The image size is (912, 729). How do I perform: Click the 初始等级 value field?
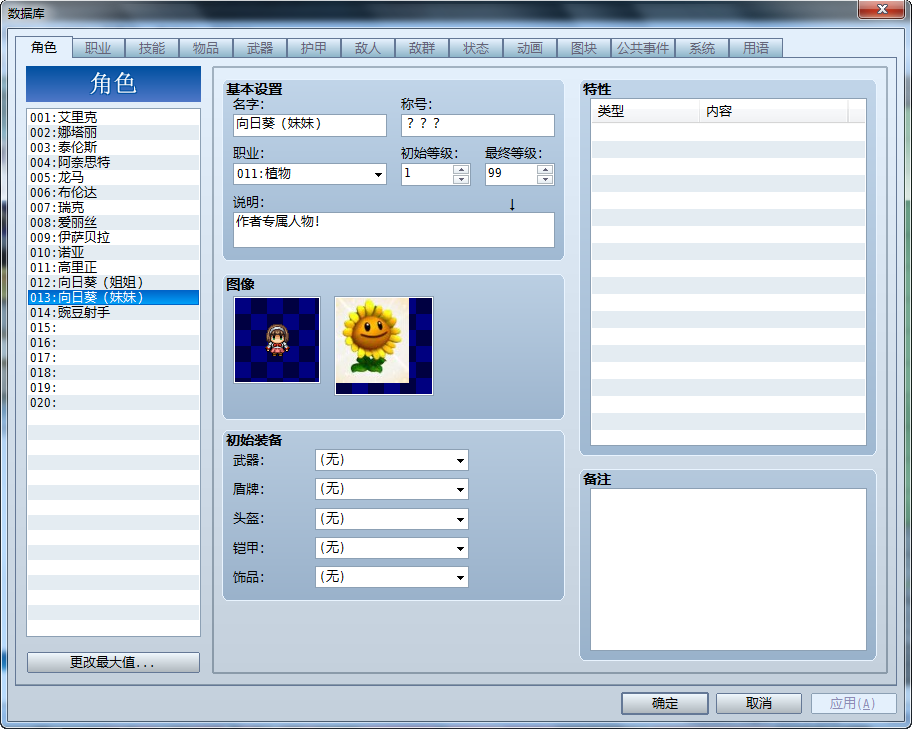428,174
